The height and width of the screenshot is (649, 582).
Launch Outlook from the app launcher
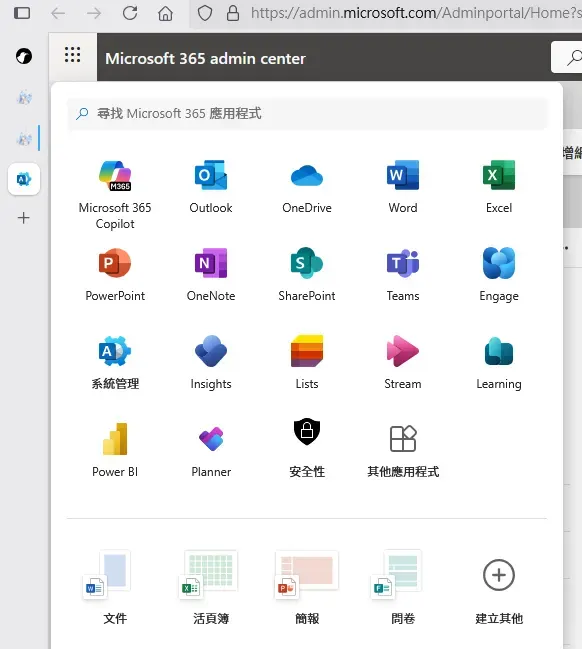(211, 187)
